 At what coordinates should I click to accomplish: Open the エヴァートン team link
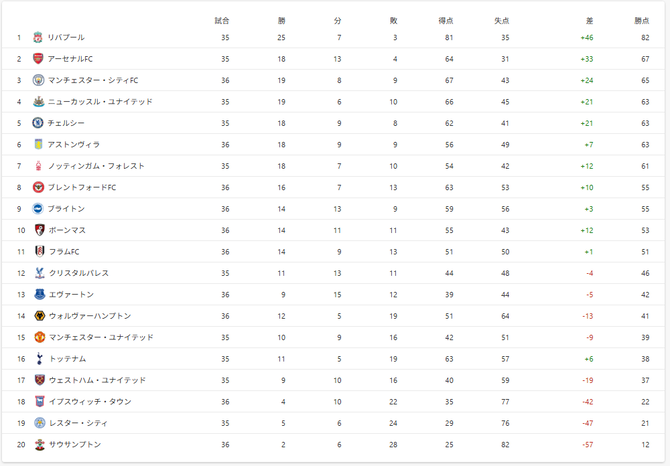71,295
